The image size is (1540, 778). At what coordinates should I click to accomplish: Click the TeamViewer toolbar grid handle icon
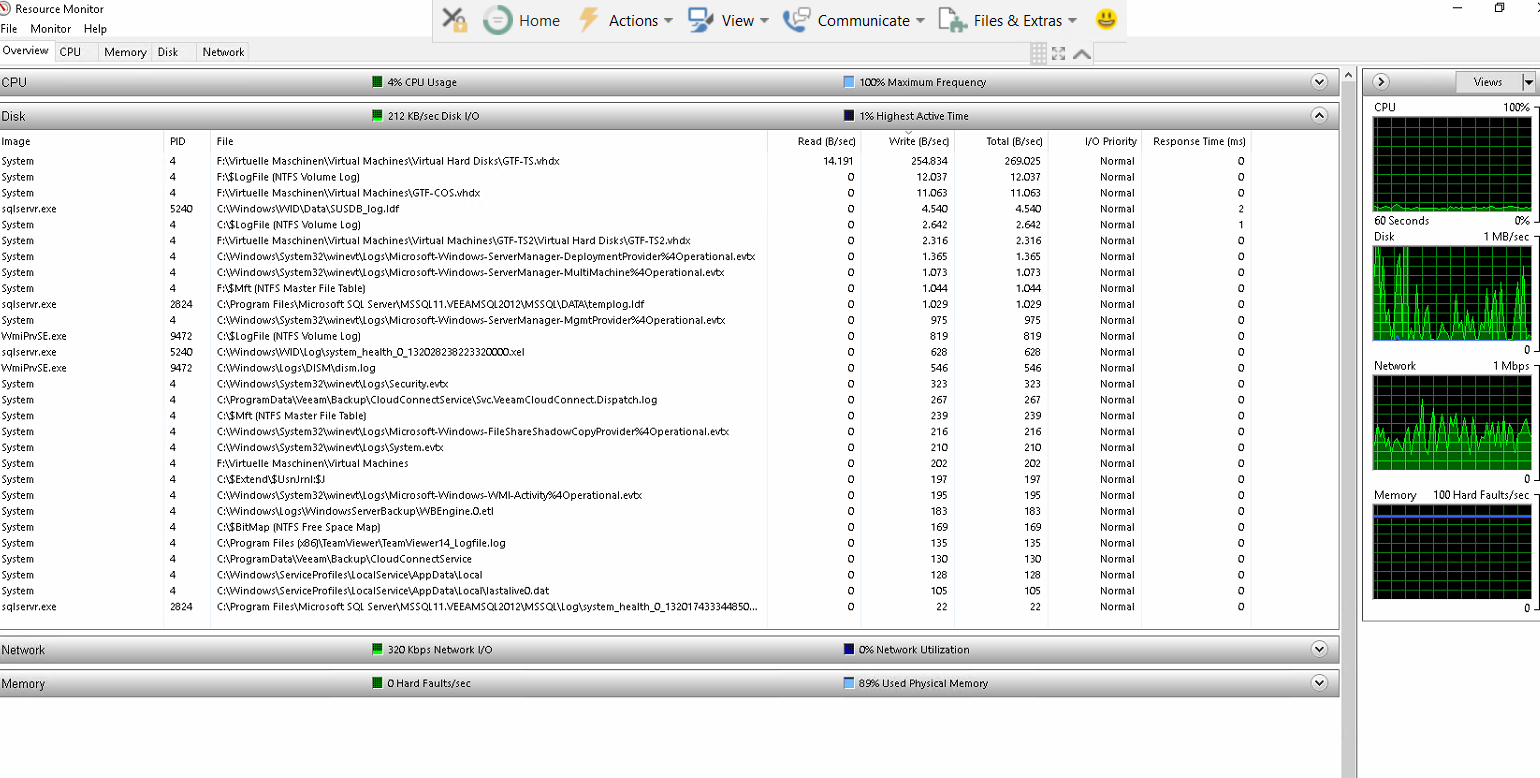click(x=1038, y=53)
